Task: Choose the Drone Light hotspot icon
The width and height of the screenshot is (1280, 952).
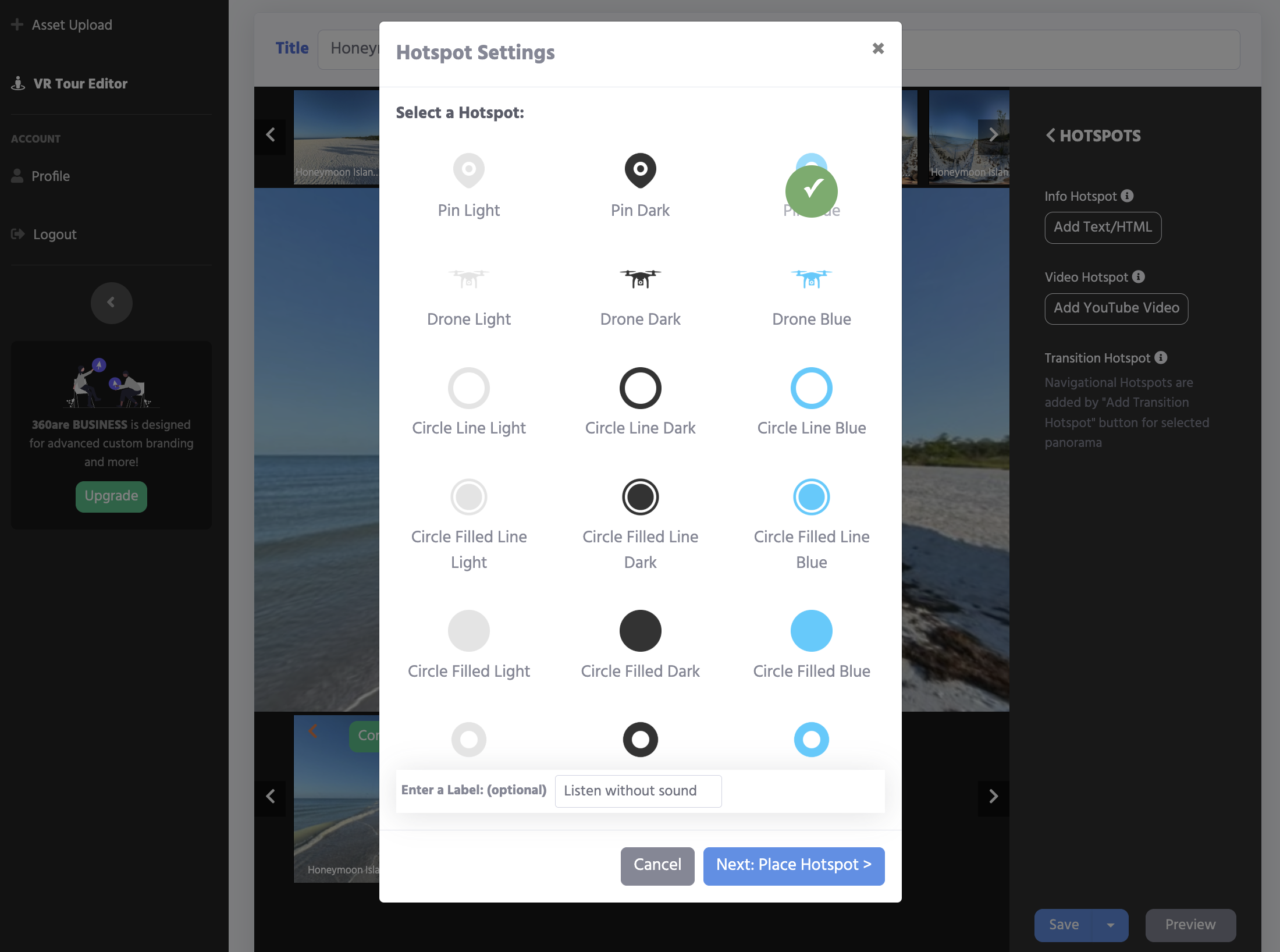Action: coord(469,279)
